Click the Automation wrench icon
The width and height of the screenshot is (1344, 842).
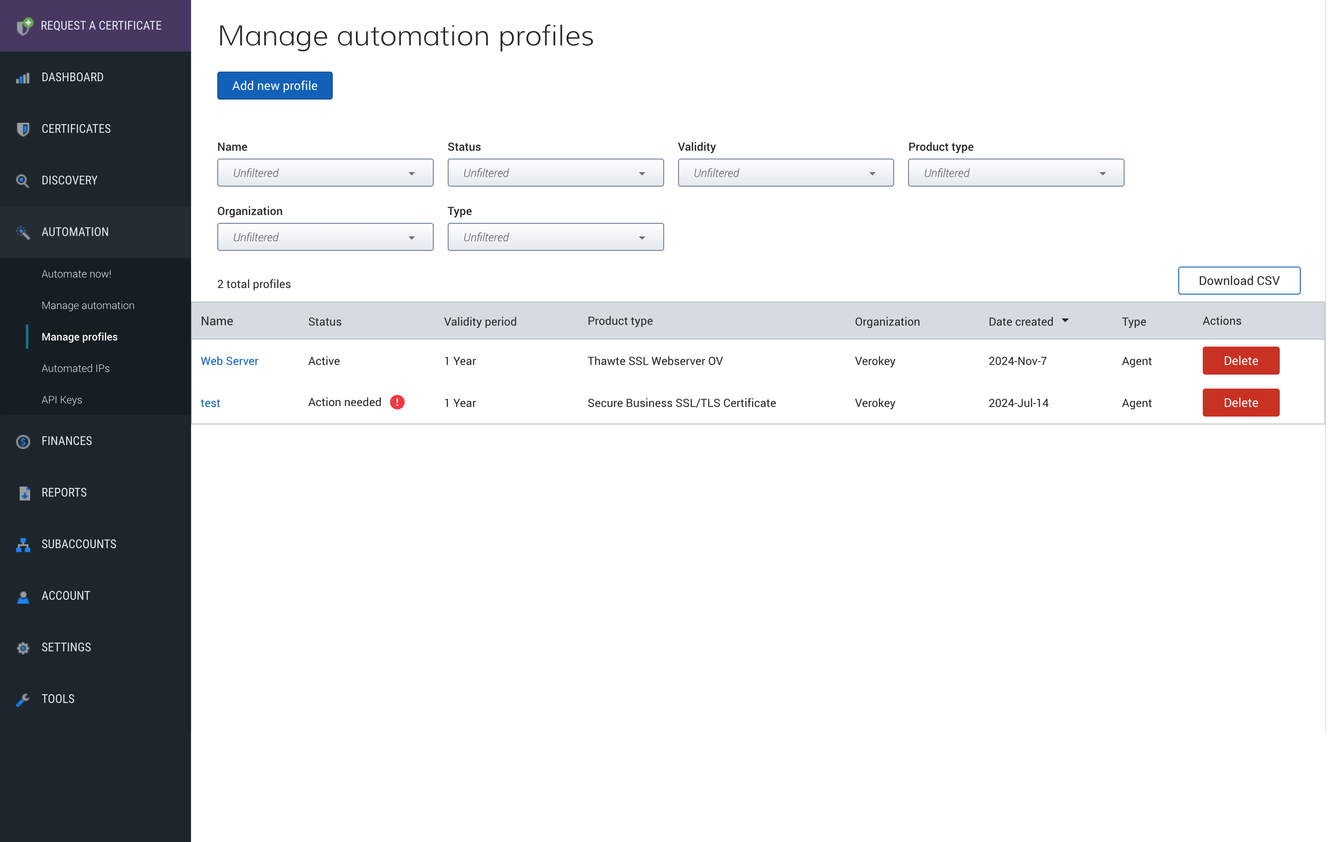(22, 231)
